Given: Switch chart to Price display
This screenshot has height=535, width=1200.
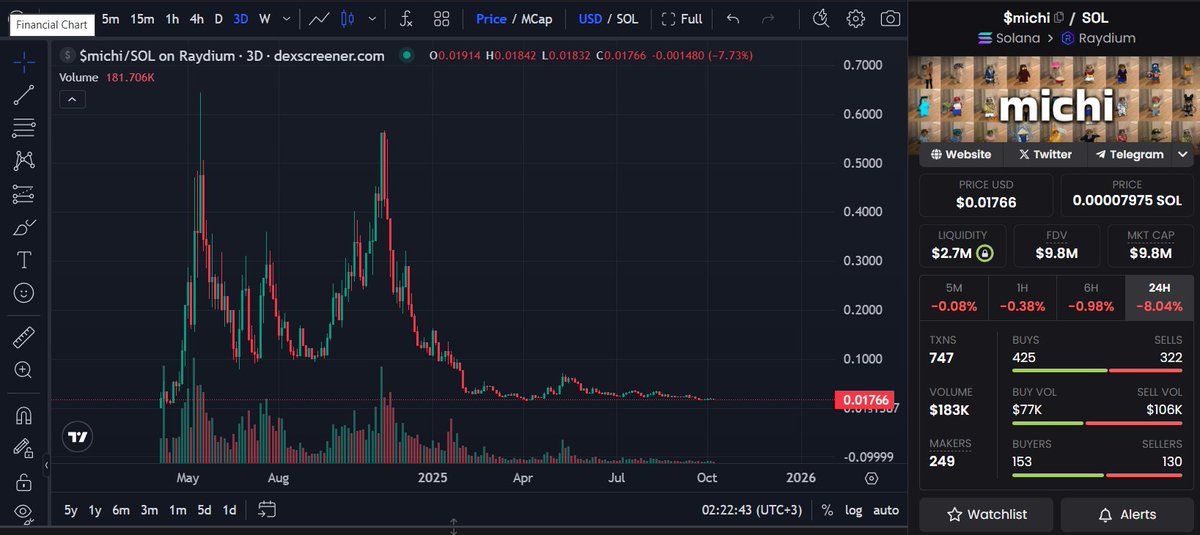Looking at the screenshot, I should click(491, 18).
